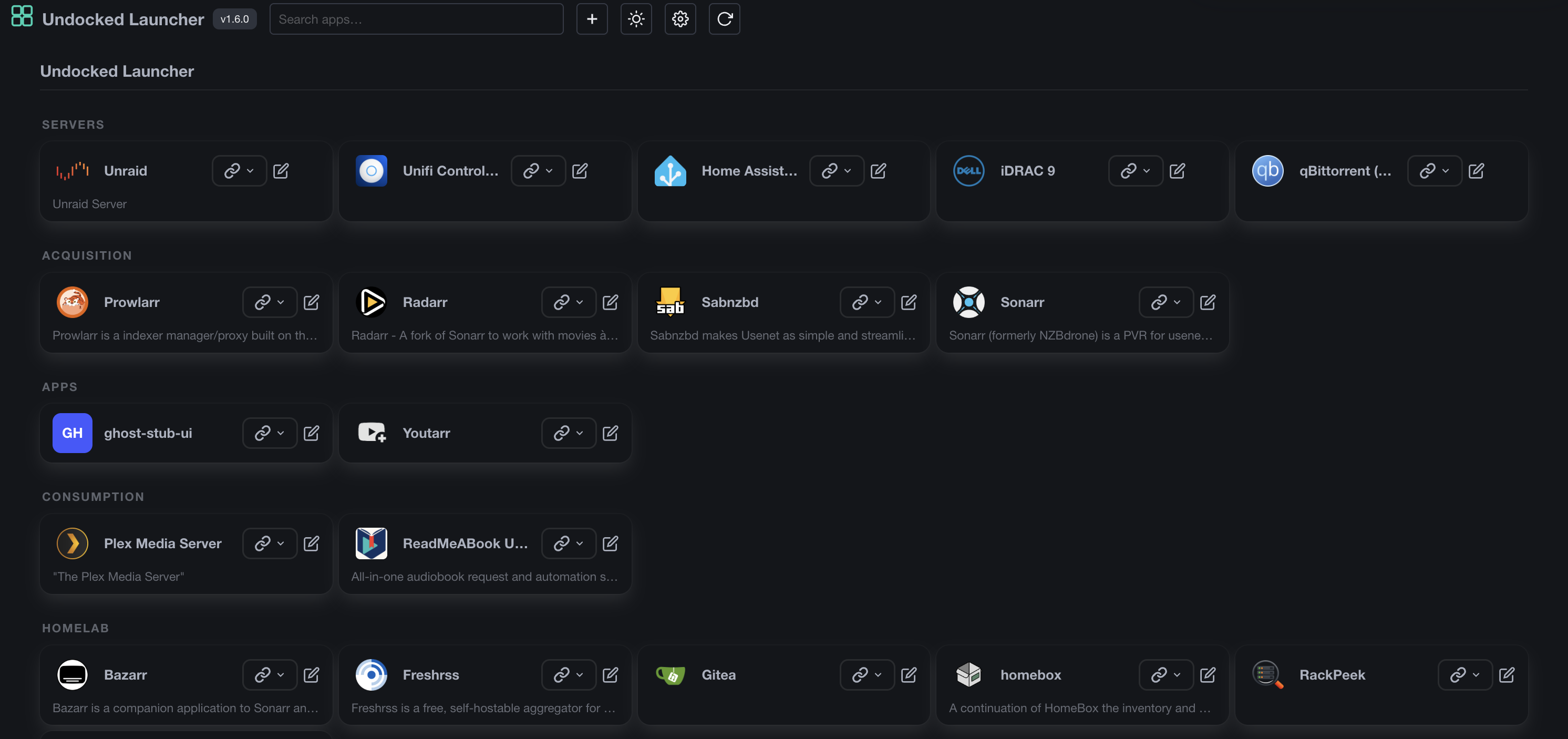Open the Radarr app icon
The width and height of the screenshot is (1568, 739).
pos(372,302)
